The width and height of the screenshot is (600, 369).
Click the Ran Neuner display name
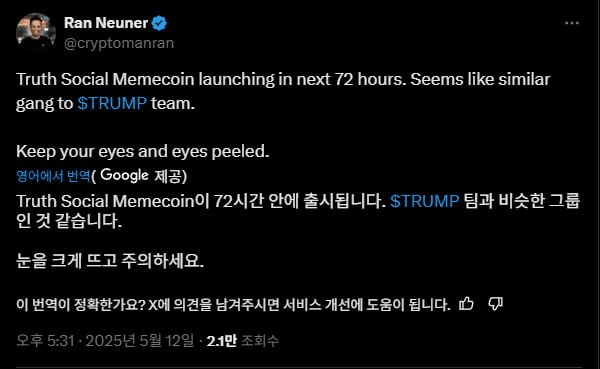[106, 23]
